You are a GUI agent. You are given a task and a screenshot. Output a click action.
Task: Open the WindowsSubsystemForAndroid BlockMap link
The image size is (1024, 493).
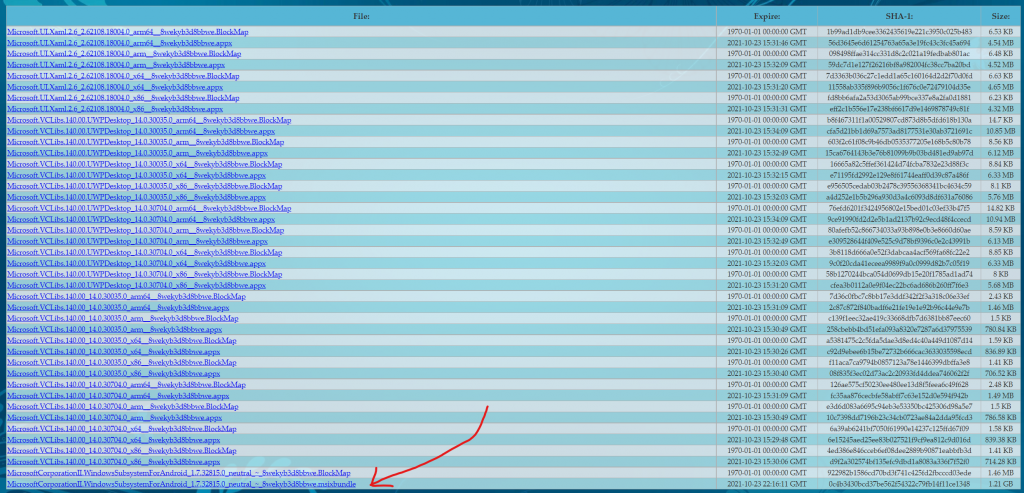pos(178,472)
